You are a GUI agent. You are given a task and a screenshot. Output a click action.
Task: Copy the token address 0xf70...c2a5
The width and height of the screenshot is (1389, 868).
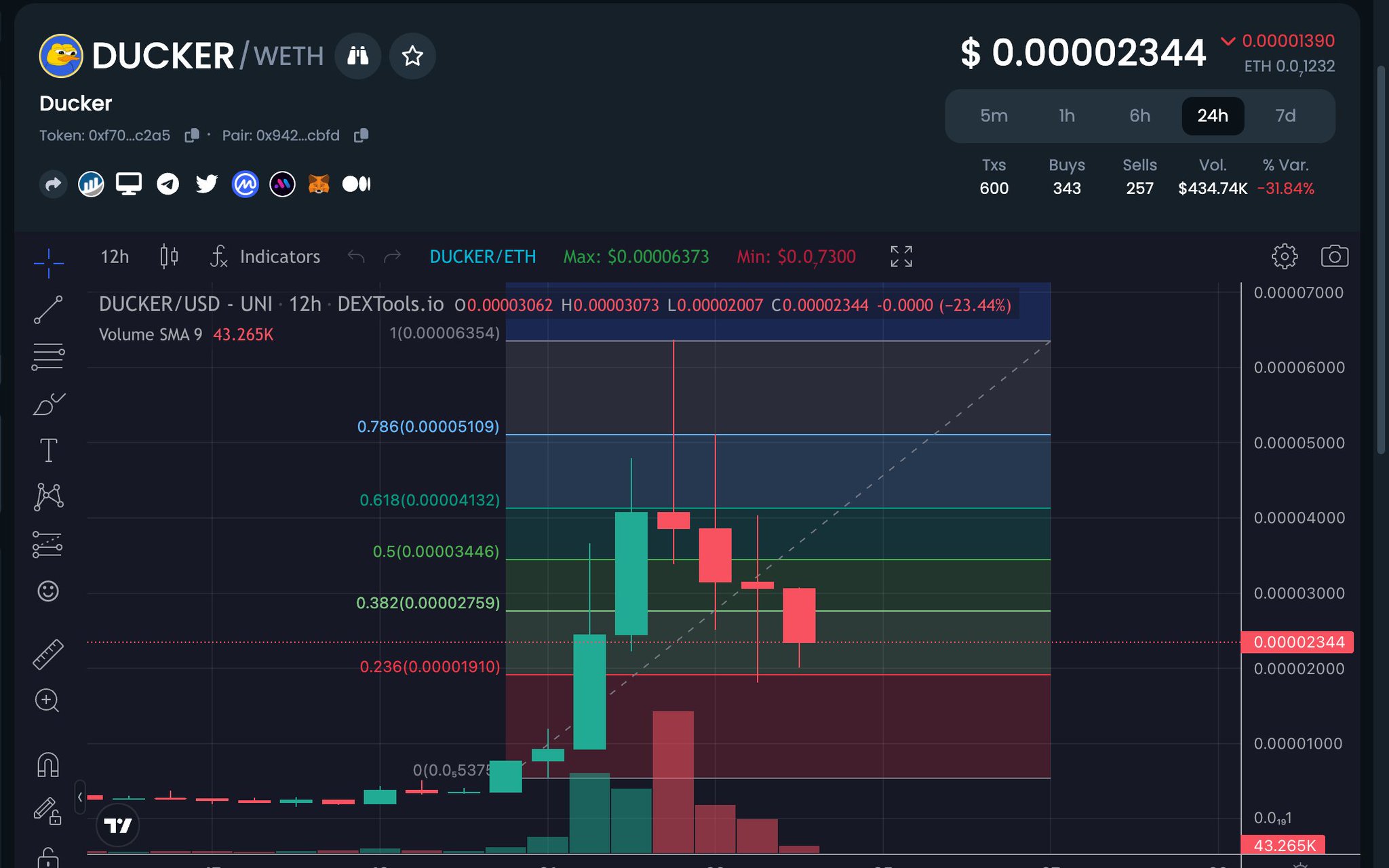click(192, 136)
